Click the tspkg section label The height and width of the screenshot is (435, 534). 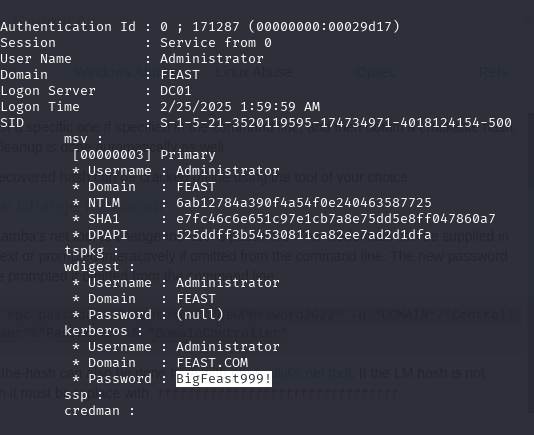(x=84, y=251)
